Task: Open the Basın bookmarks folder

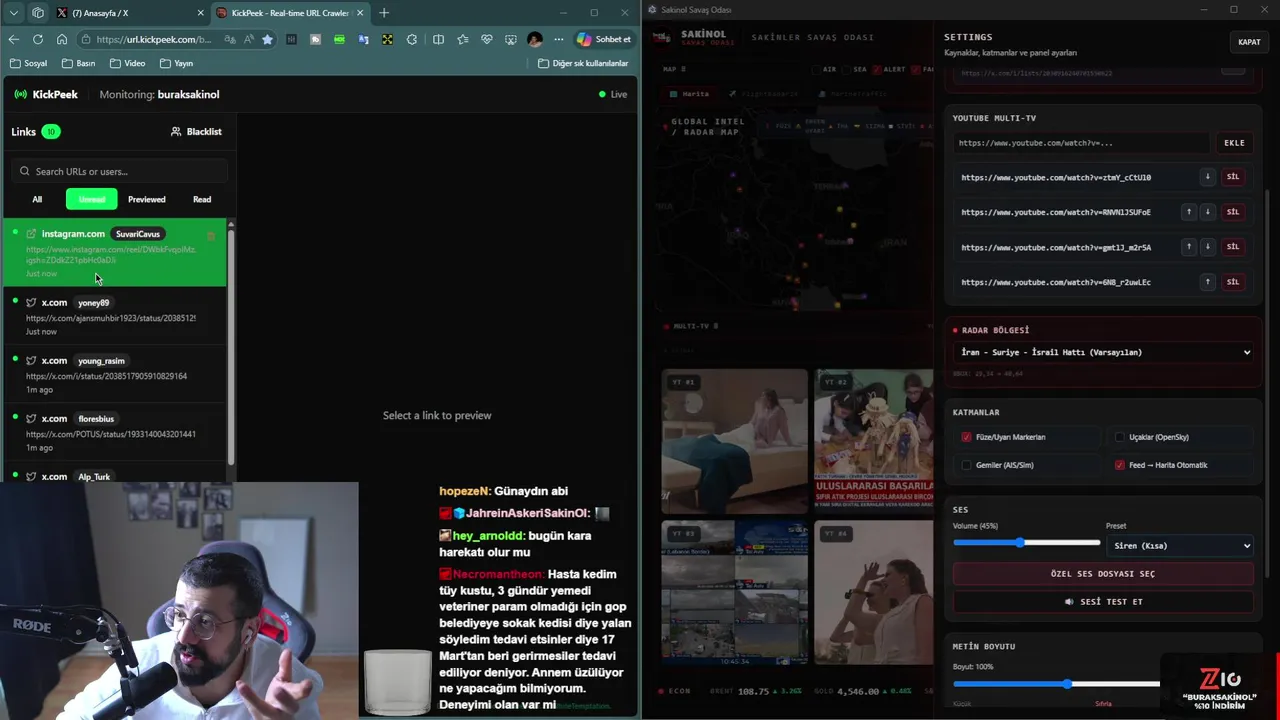Action: [79, 63]
